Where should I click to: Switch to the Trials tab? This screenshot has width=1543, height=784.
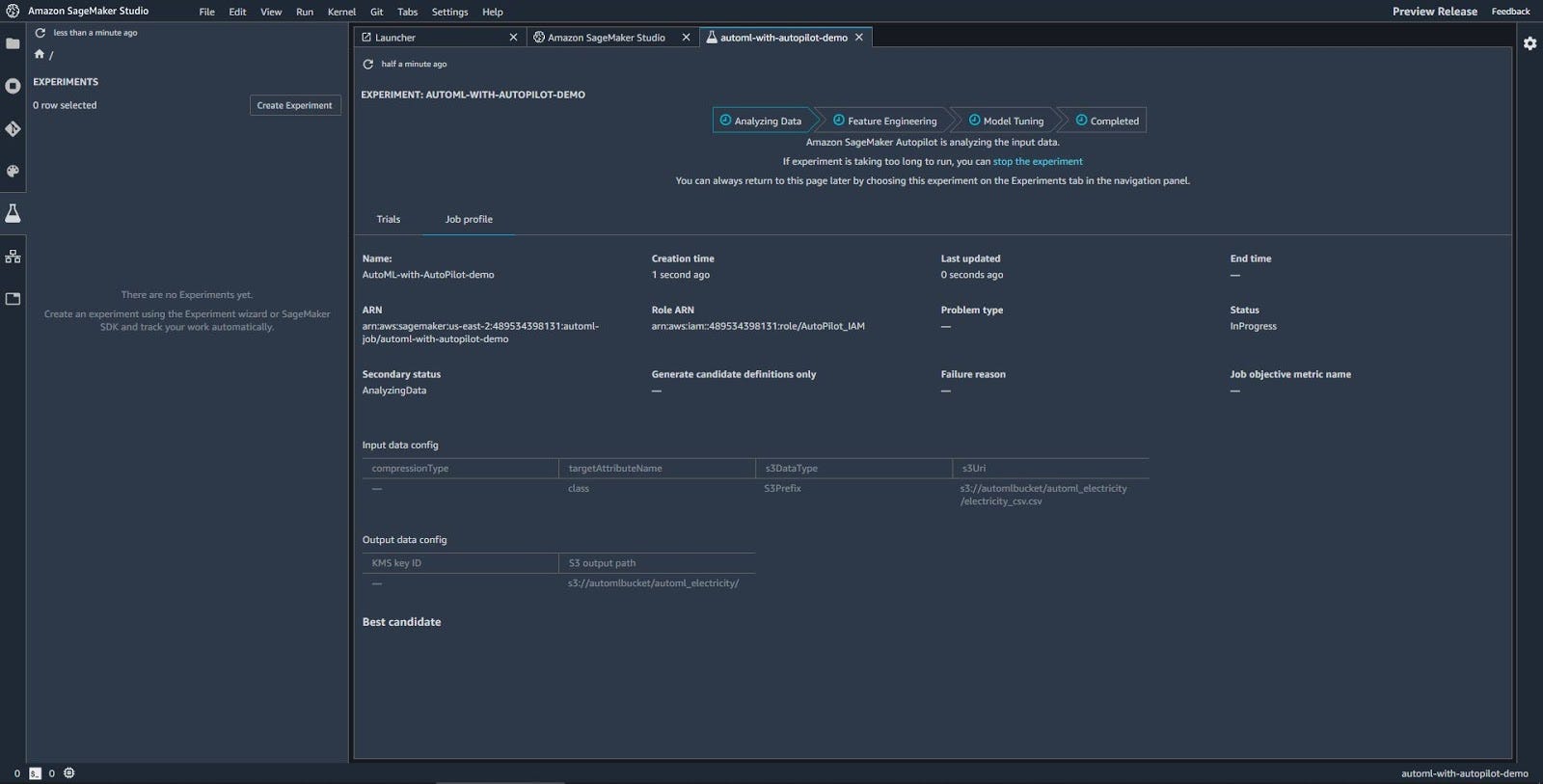(389, 219)
